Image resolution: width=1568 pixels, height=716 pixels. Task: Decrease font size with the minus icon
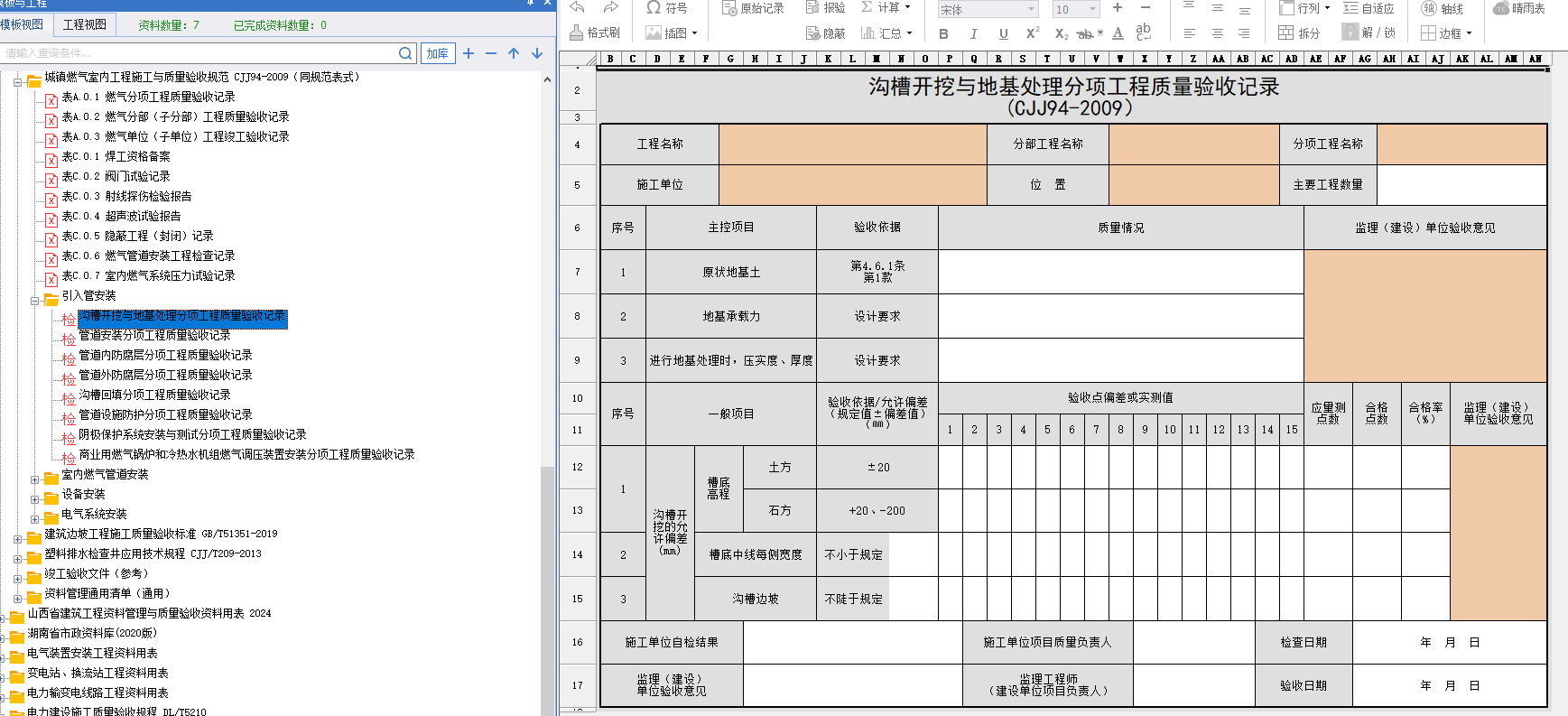coord(1145,7)
